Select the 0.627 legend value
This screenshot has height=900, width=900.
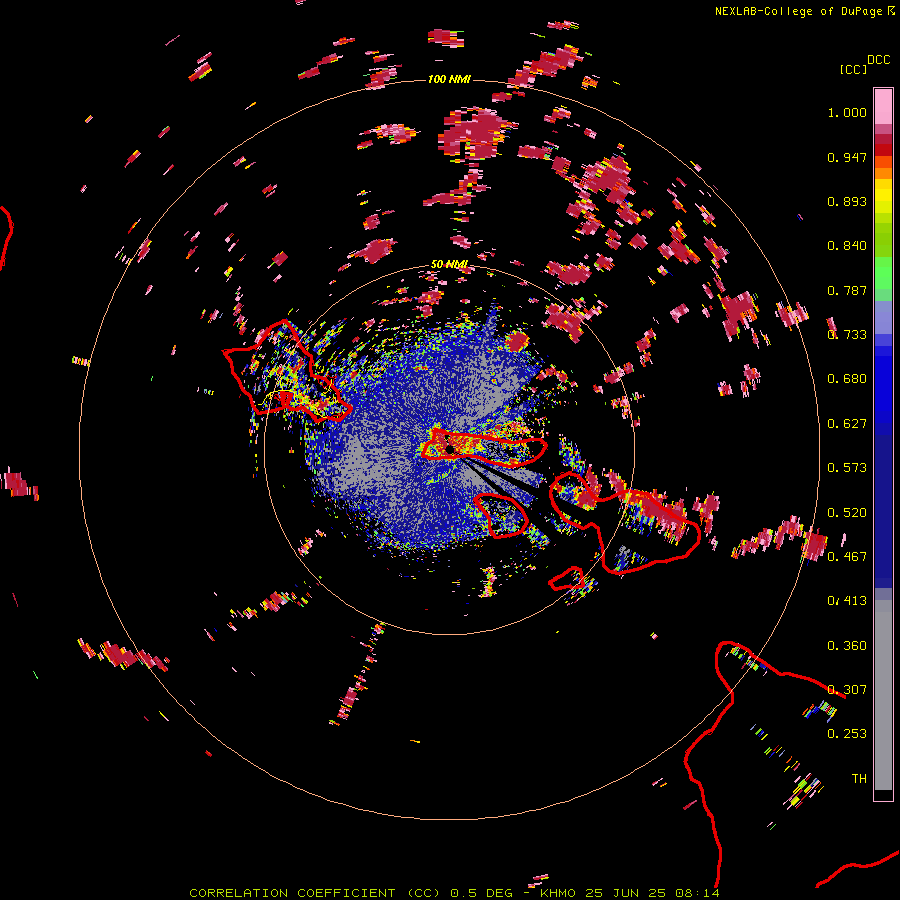pos(847,424)
